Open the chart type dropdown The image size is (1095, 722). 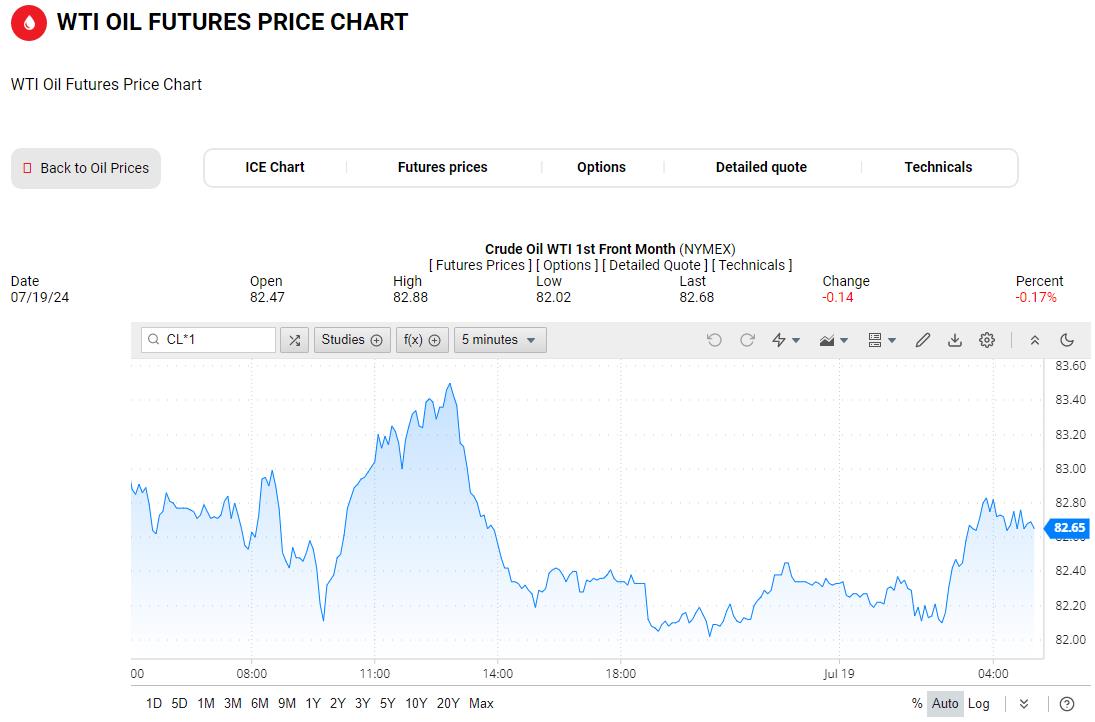tap(834, 340)
